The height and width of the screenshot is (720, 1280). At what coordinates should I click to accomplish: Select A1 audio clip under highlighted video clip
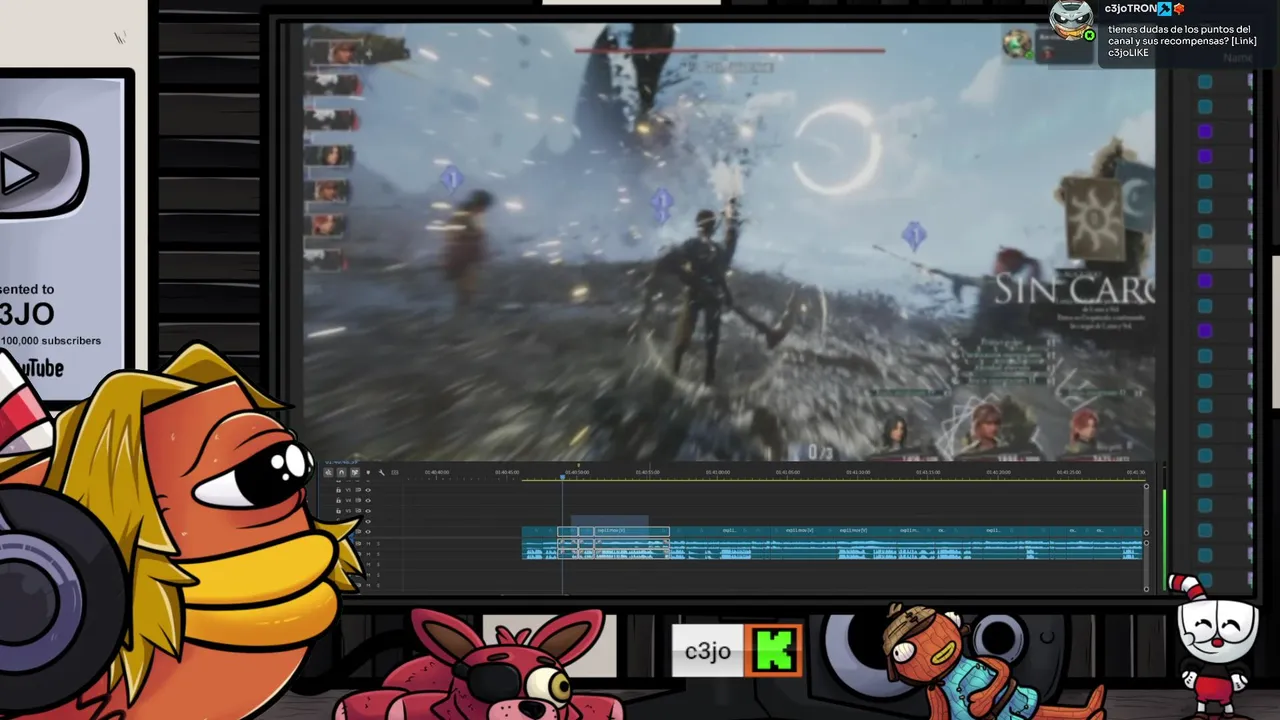[631, 543]
